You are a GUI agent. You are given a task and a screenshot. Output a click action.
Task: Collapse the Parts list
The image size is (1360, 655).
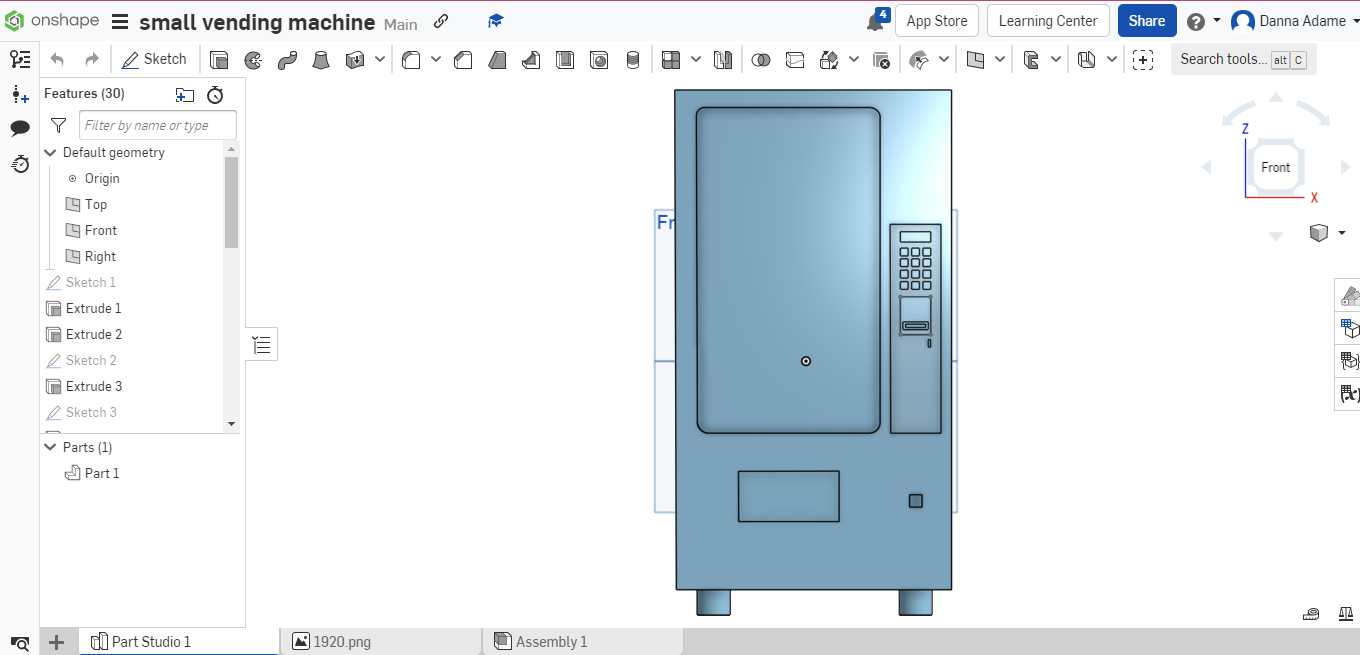tap(50, 447)
